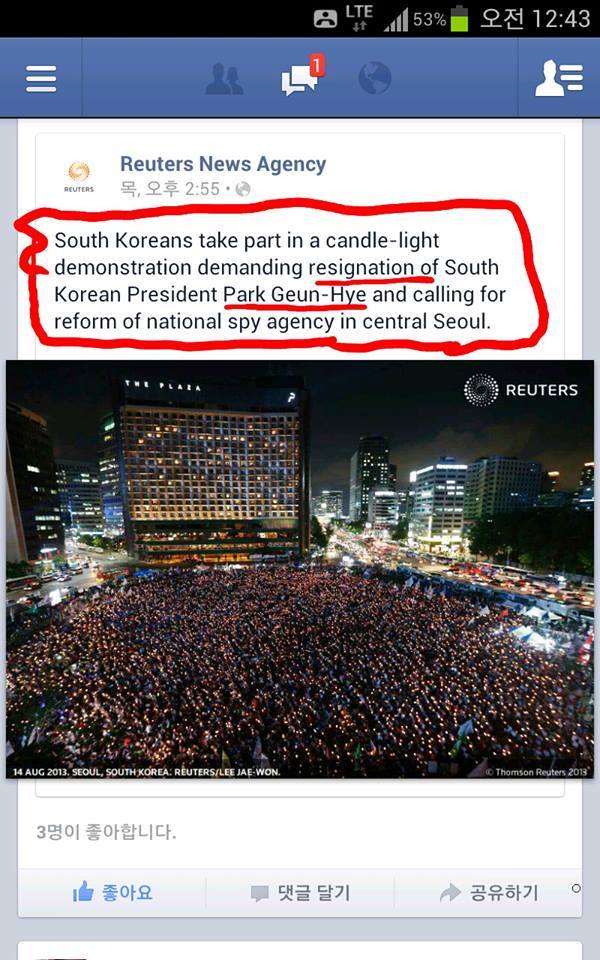This screenshot has width=600, height=960.
Task: Tap the 공유하기 share button
Action: click(x=488, y=893)
